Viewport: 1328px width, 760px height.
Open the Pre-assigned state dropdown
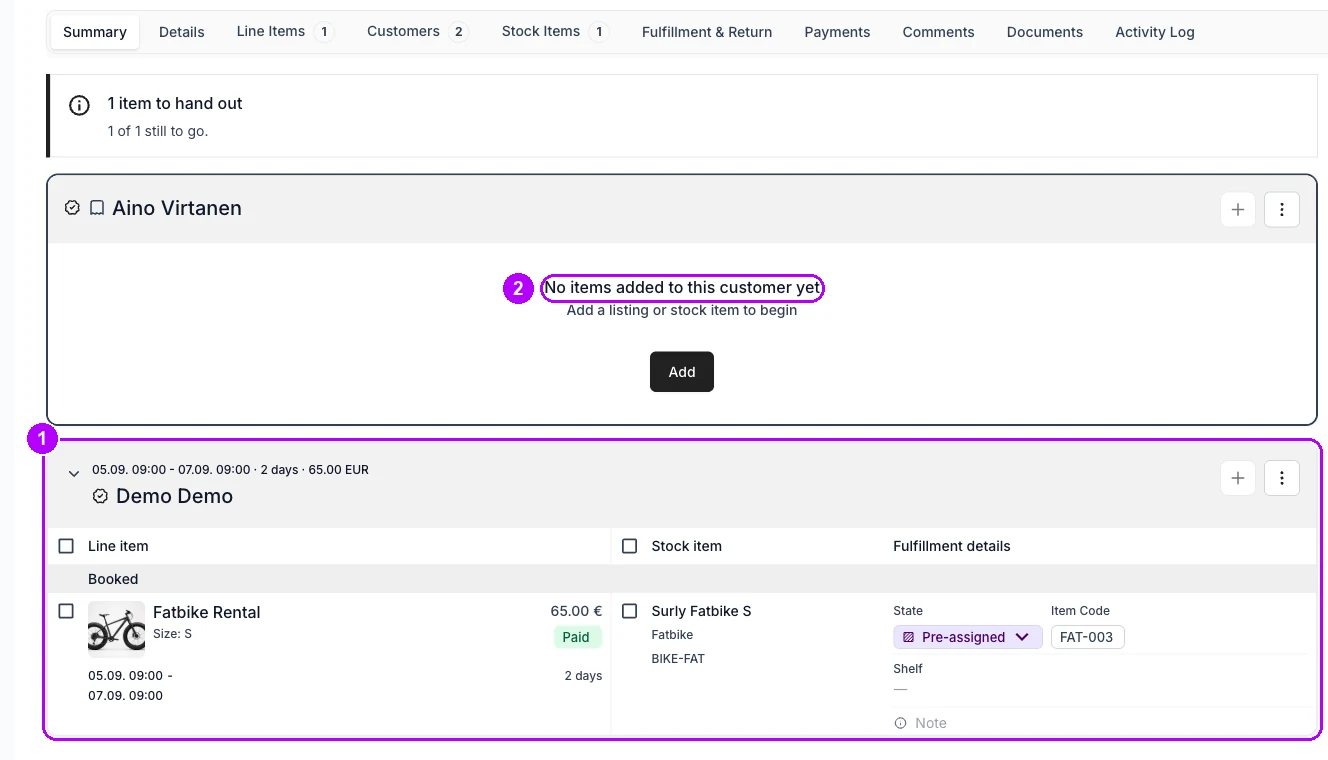point(968,637)
